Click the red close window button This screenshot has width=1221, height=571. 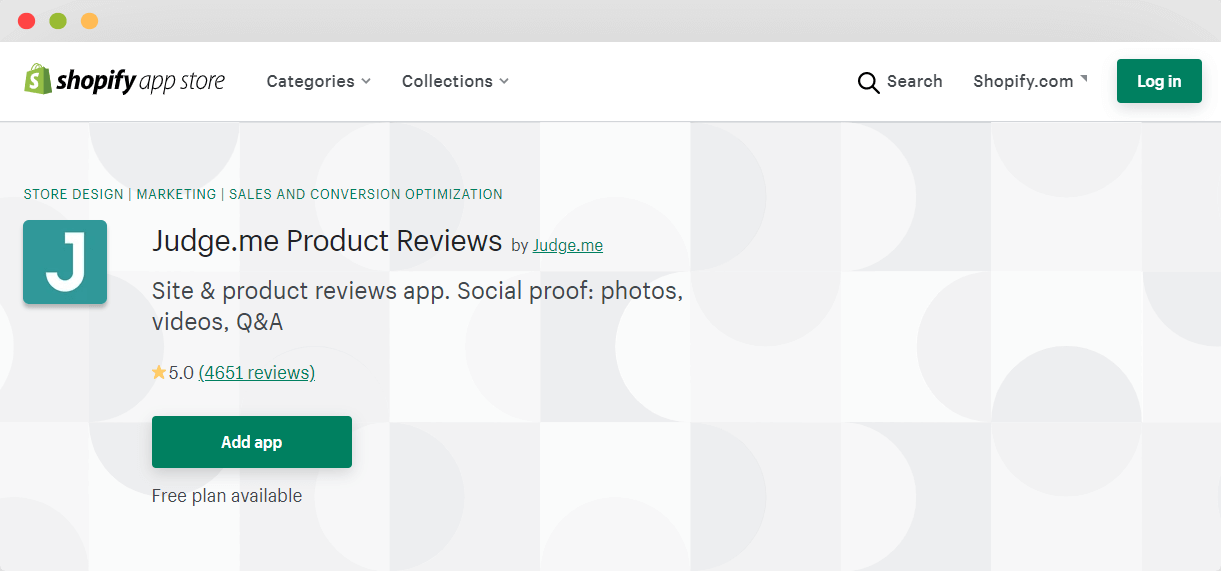point(27,21)
